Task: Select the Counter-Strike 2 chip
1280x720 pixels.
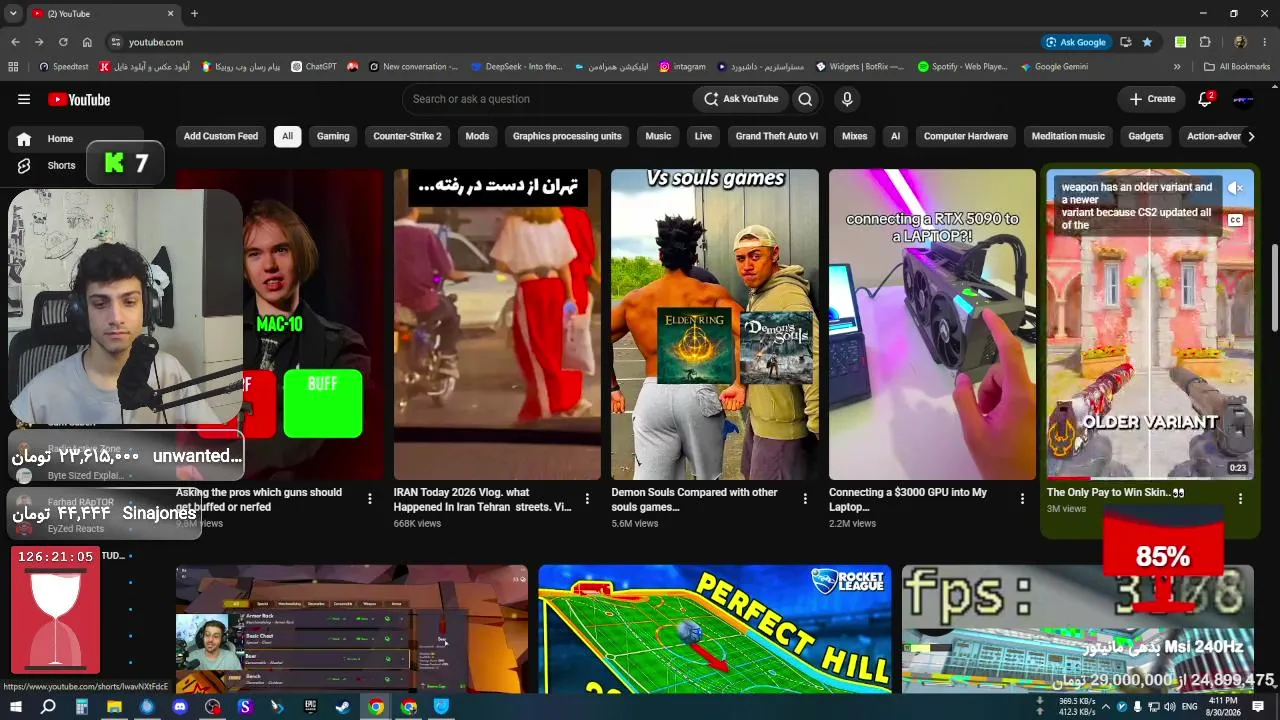Action: pyautogui.click(x=407, y=136)
